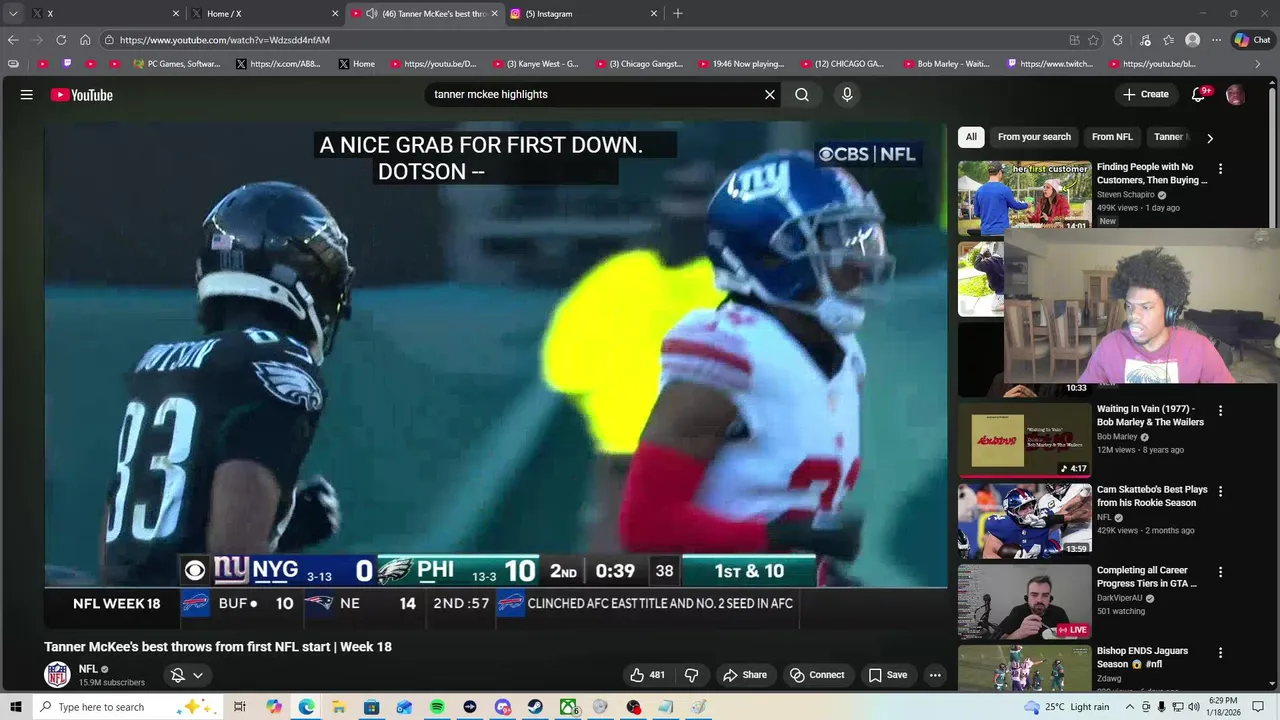
Task: Open the Bob Marley - Waiti... bookmark
Action: point(946,64)
